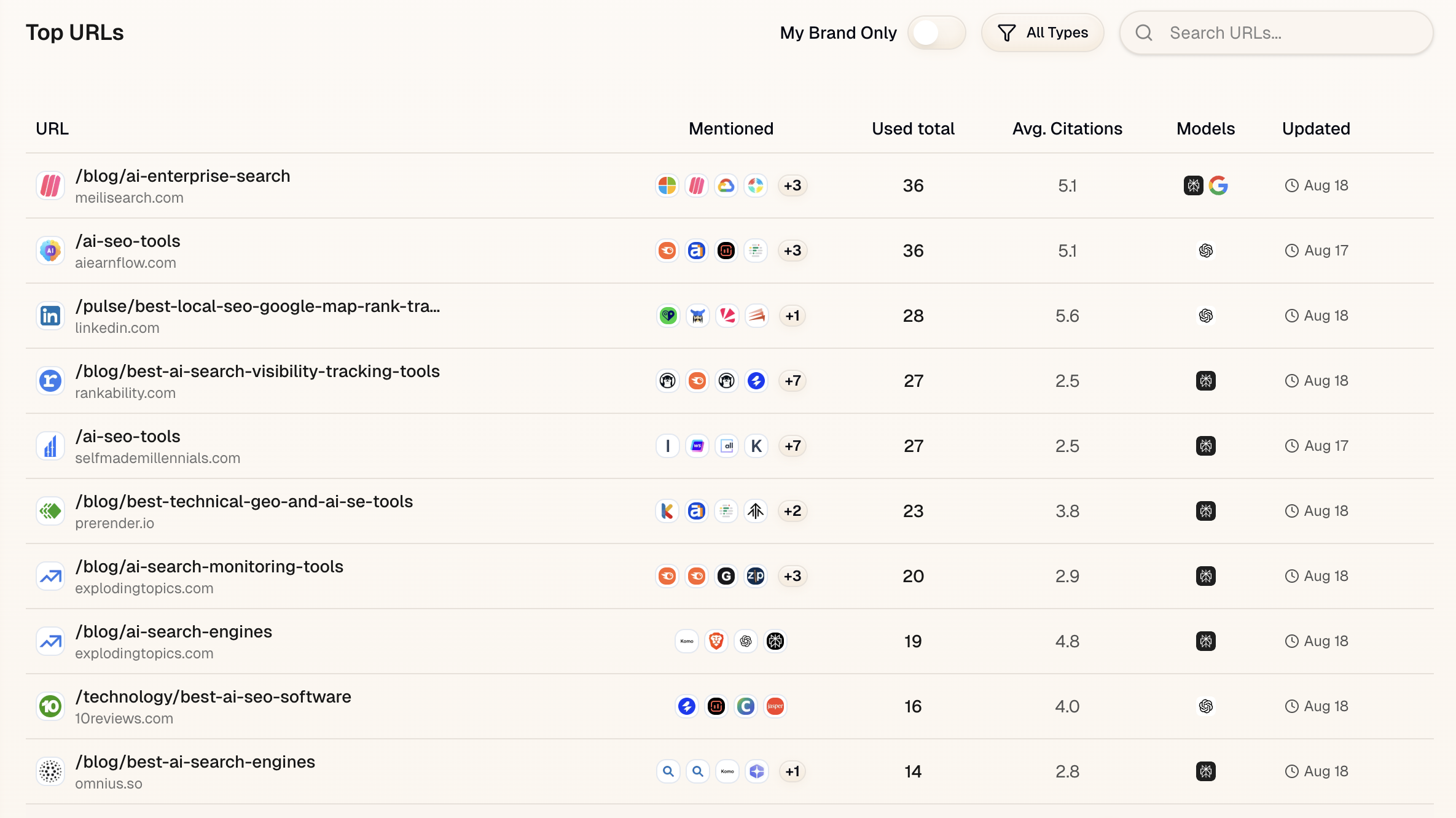Image resolution: width=1456 pixels, height=818 pixels.
Task: Expand +7 mentions in rankability row
Action: tap(793, 381)
